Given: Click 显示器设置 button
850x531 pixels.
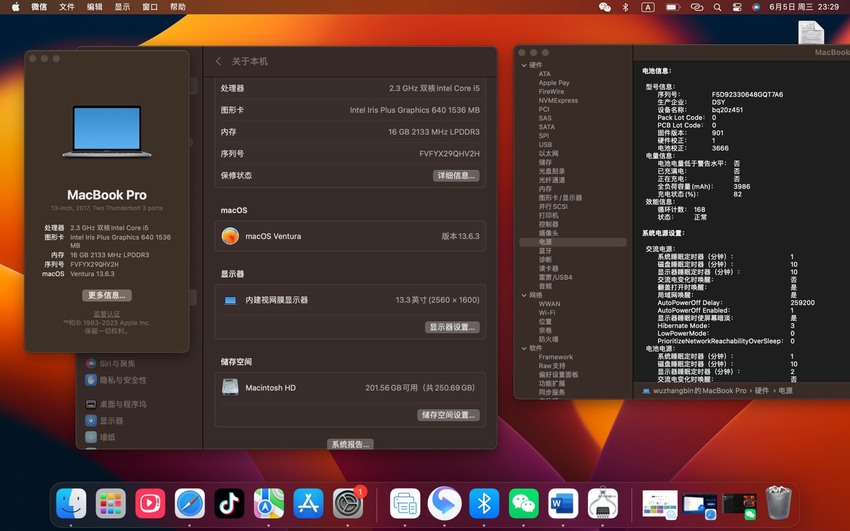Looking at the screenshot, I should click(452, 327).
